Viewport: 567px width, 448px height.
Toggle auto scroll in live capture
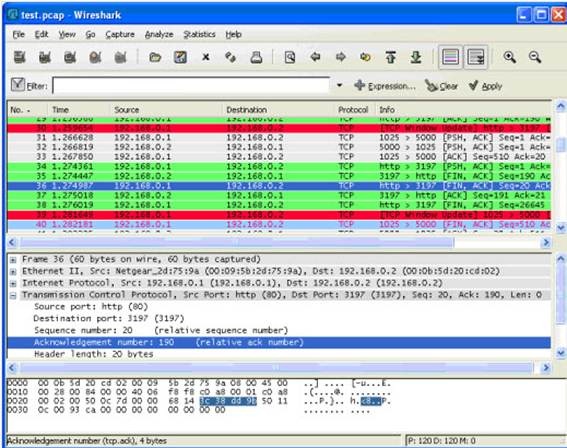[x=476, y=57]
